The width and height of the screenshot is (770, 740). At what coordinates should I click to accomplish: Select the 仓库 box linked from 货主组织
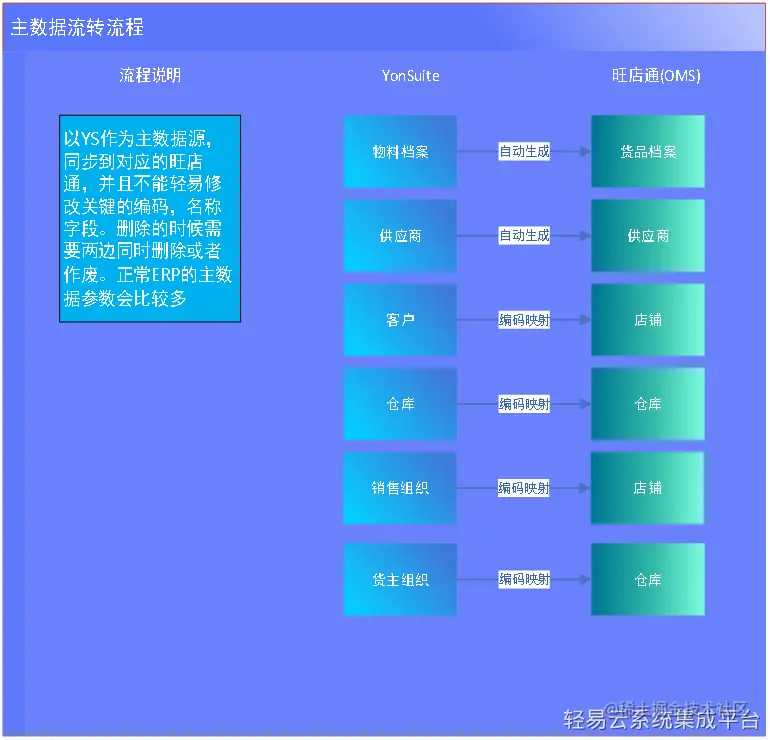(x=648, y=579)
